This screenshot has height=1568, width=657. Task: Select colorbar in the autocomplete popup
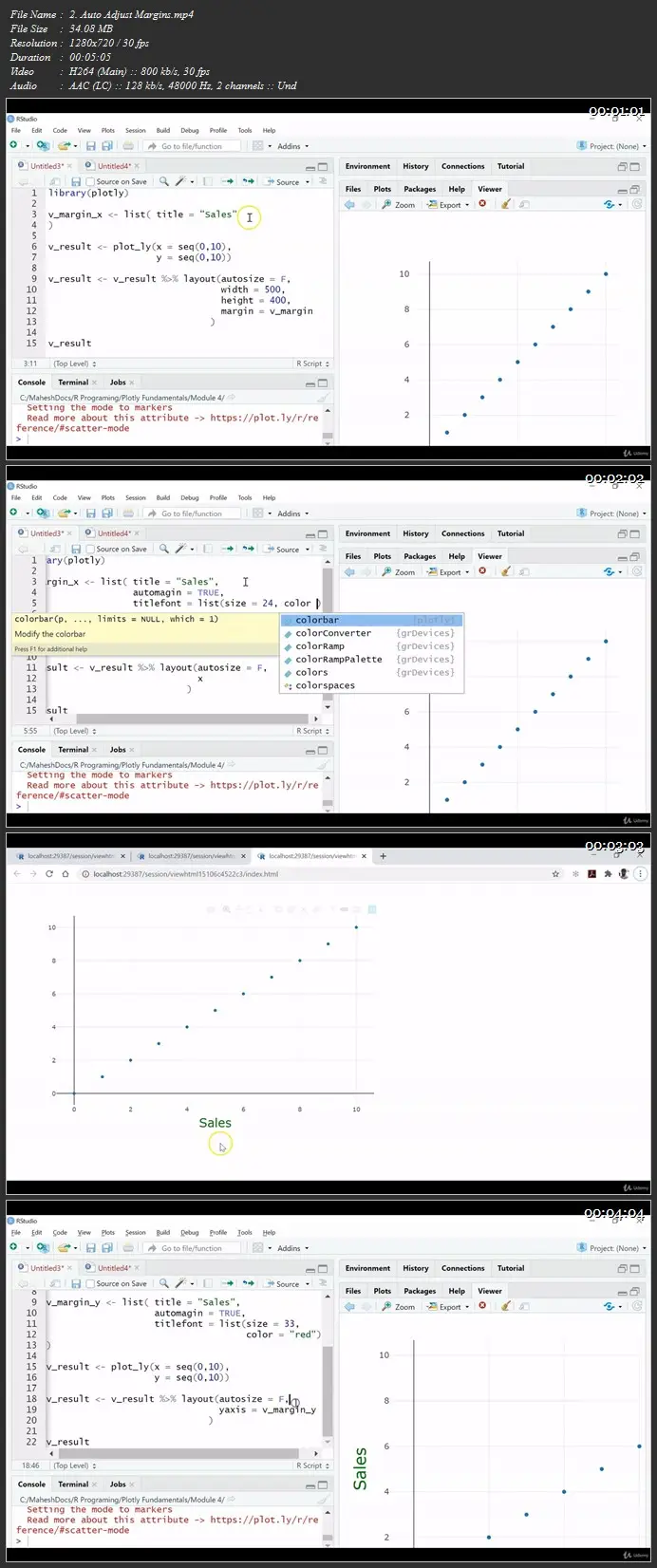(371, 620)
